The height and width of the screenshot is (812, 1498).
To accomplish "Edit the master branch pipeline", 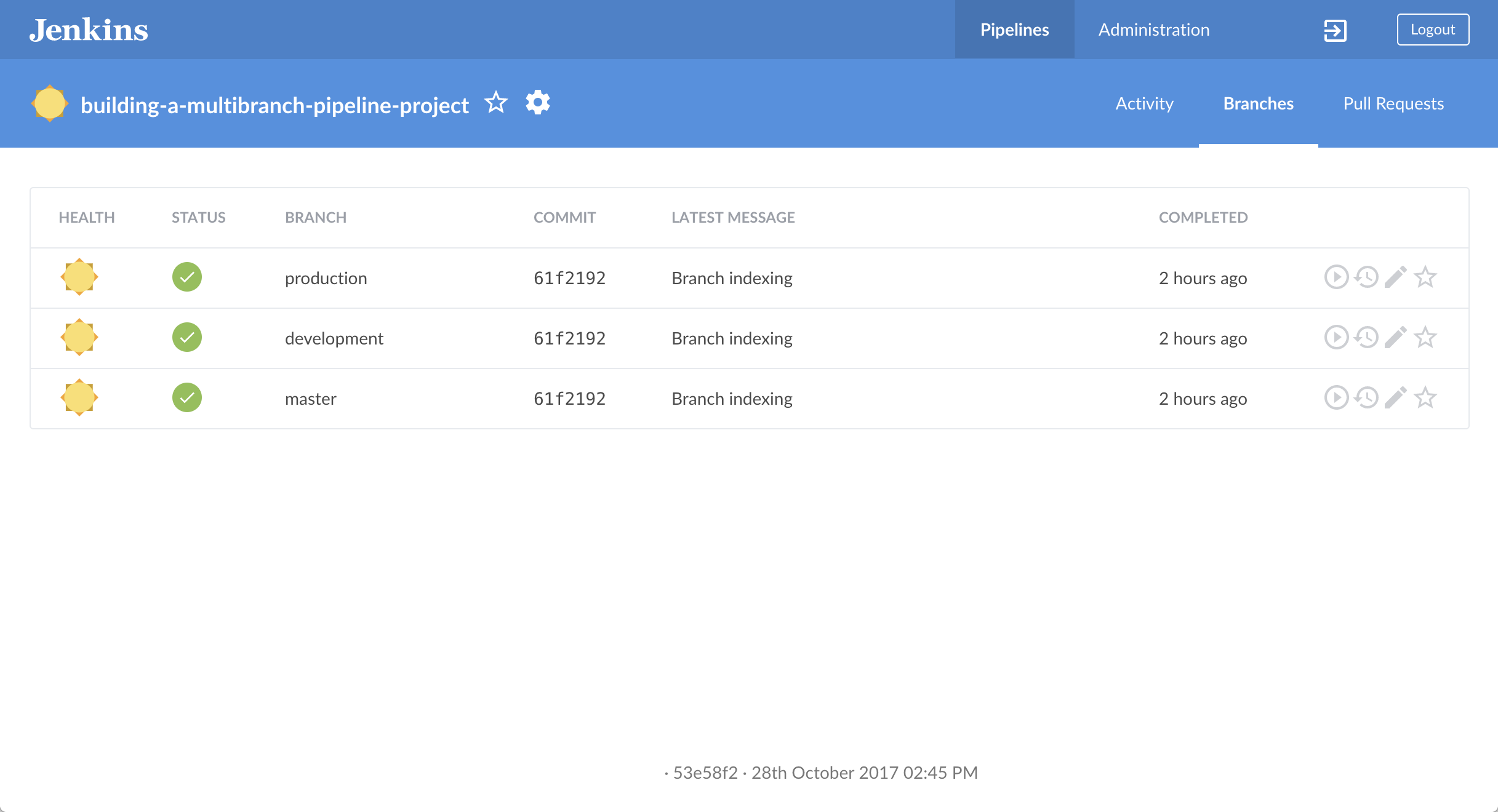I will tap(1396, 397).
